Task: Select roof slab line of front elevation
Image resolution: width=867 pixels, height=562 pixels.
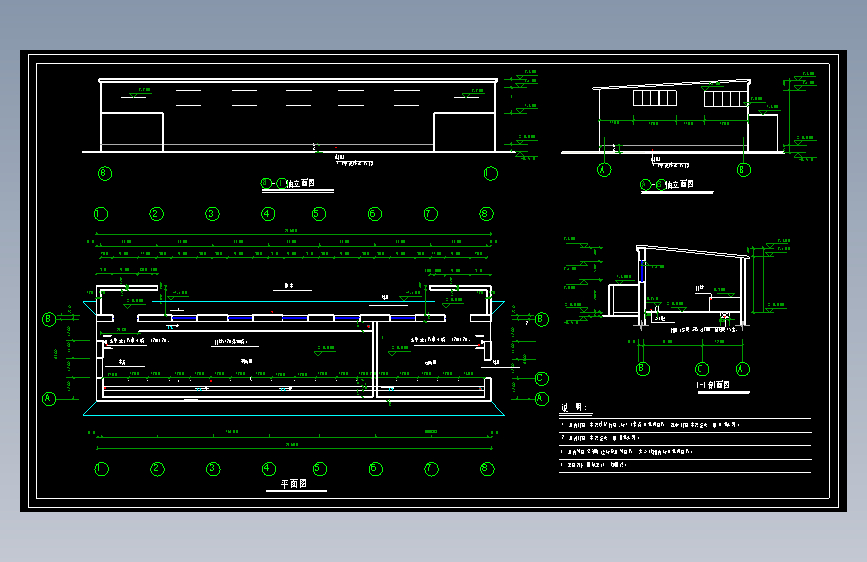Action: pos(298,81)
